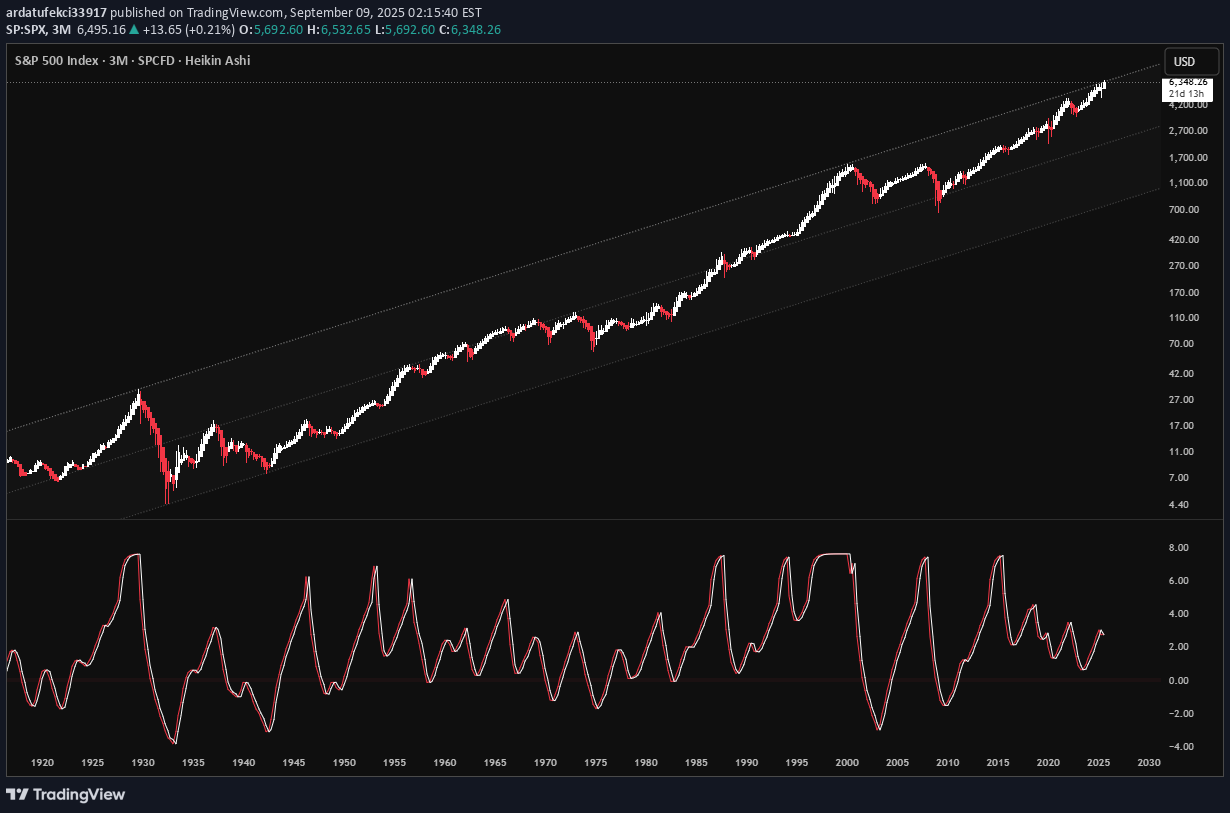Click the 21d 13h countdown label

[x=1188, y=93]
